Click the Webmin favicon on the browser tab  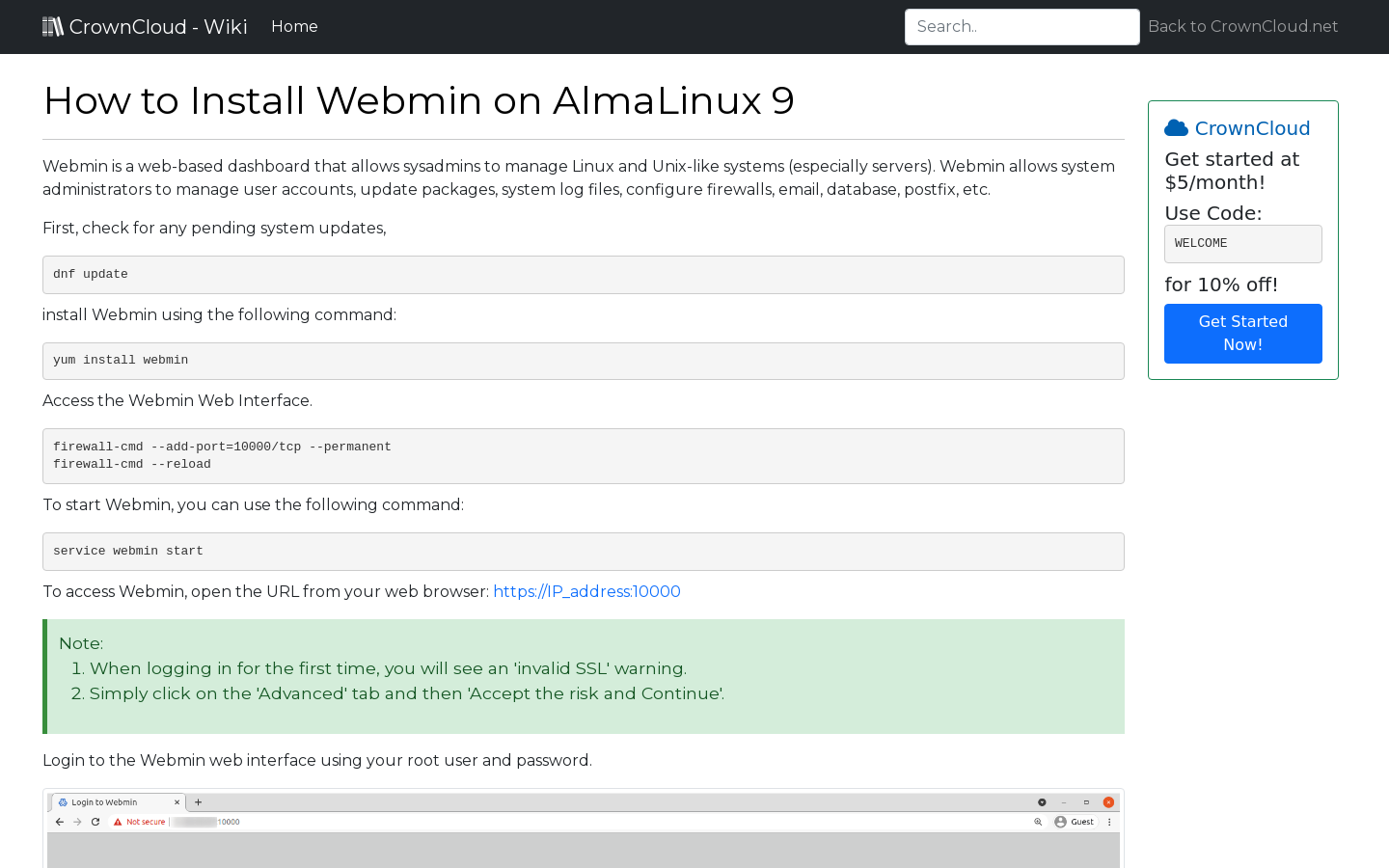[x=64, y=801]
